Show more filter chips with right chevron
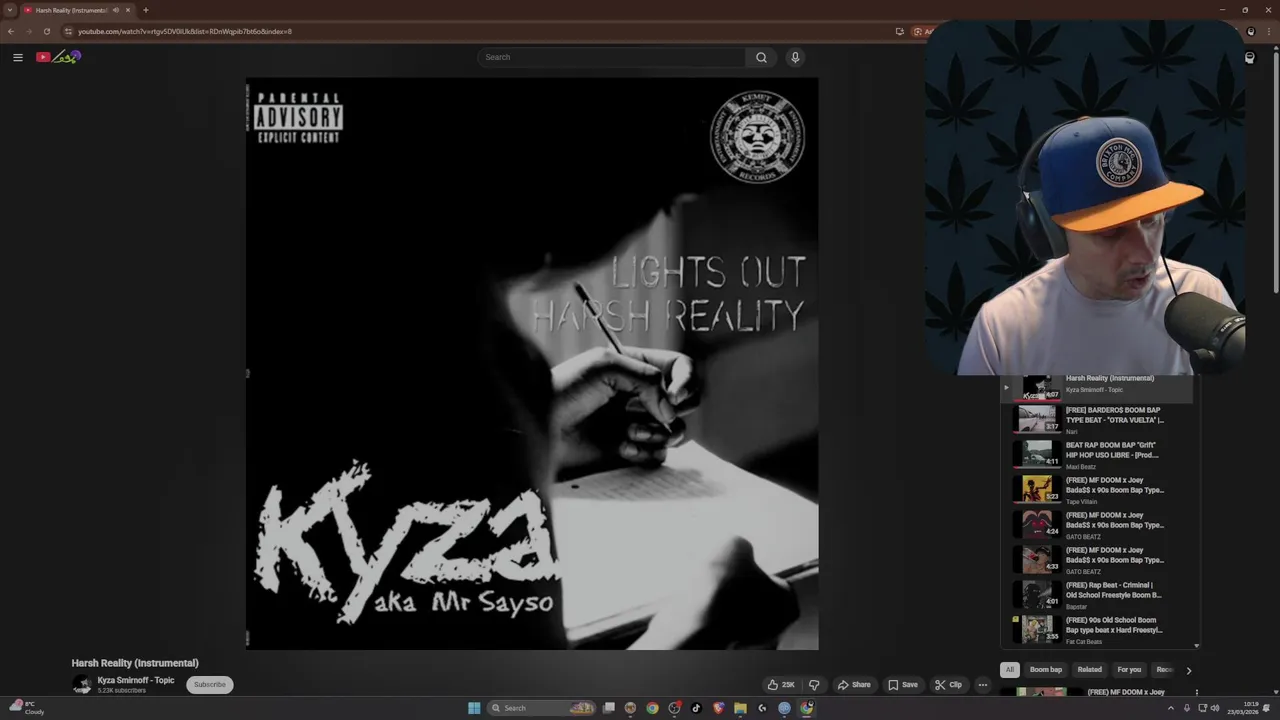Screen dimensions: 1280x720 [x=1188, y=670]
